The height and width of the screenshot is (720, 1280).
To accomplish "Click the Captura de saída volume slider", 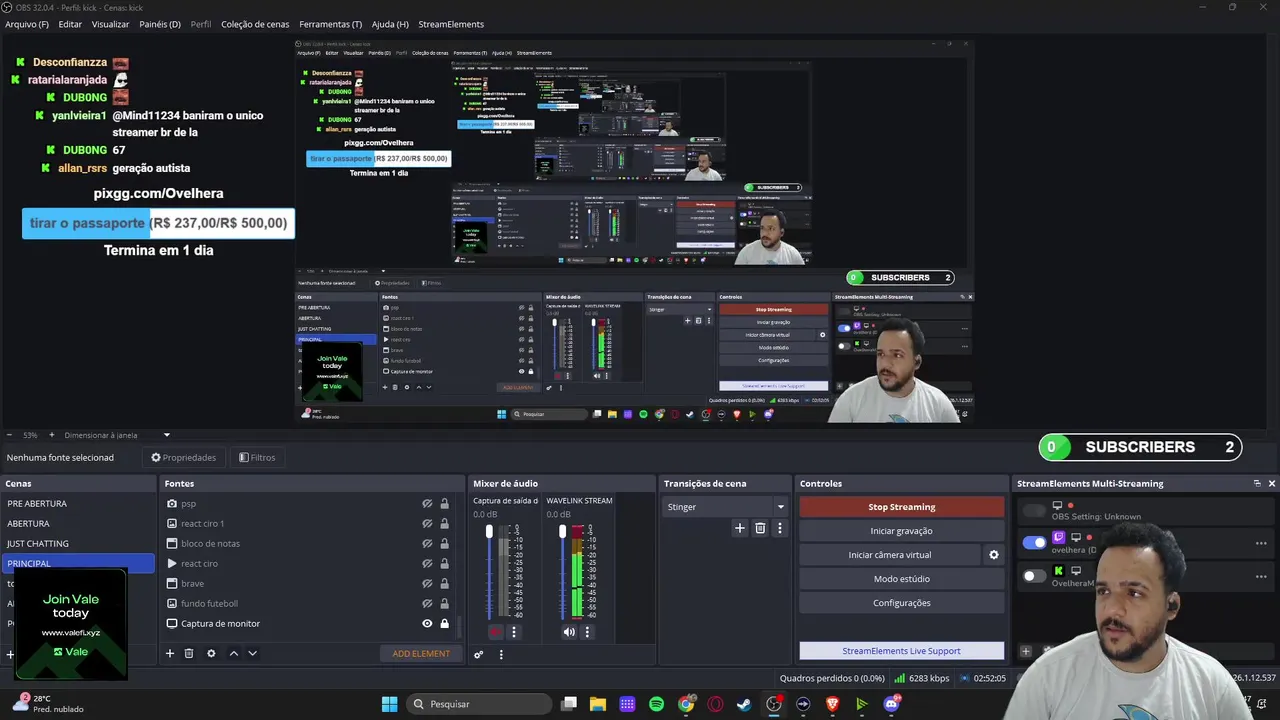I will [489, 572].
